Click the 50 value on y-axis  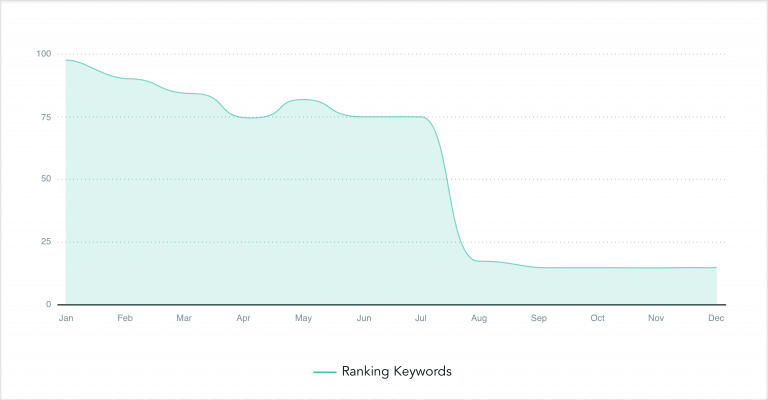tap(46, 179)
